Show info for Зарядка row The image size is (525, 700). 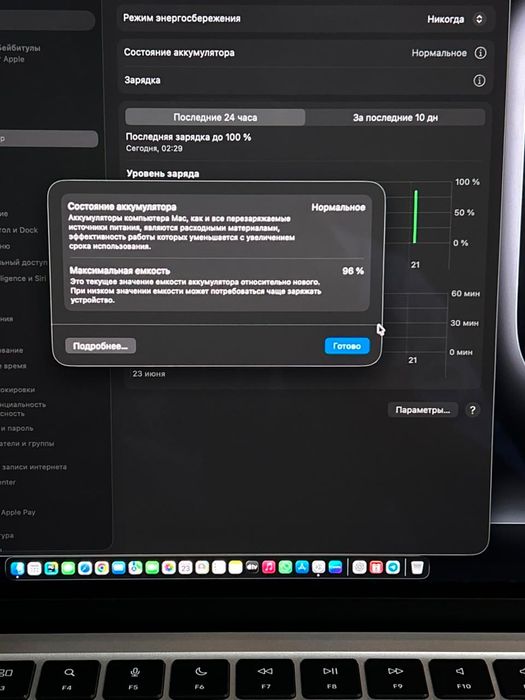coord(479,81)
